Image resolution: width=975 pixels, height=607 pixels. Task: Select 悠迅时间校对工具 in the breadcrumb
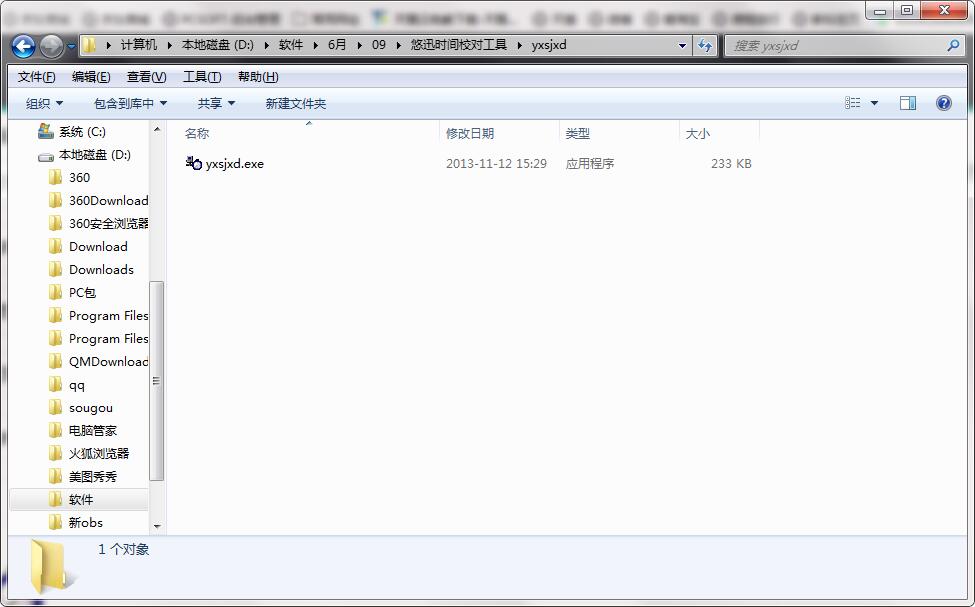click(459, 45)
